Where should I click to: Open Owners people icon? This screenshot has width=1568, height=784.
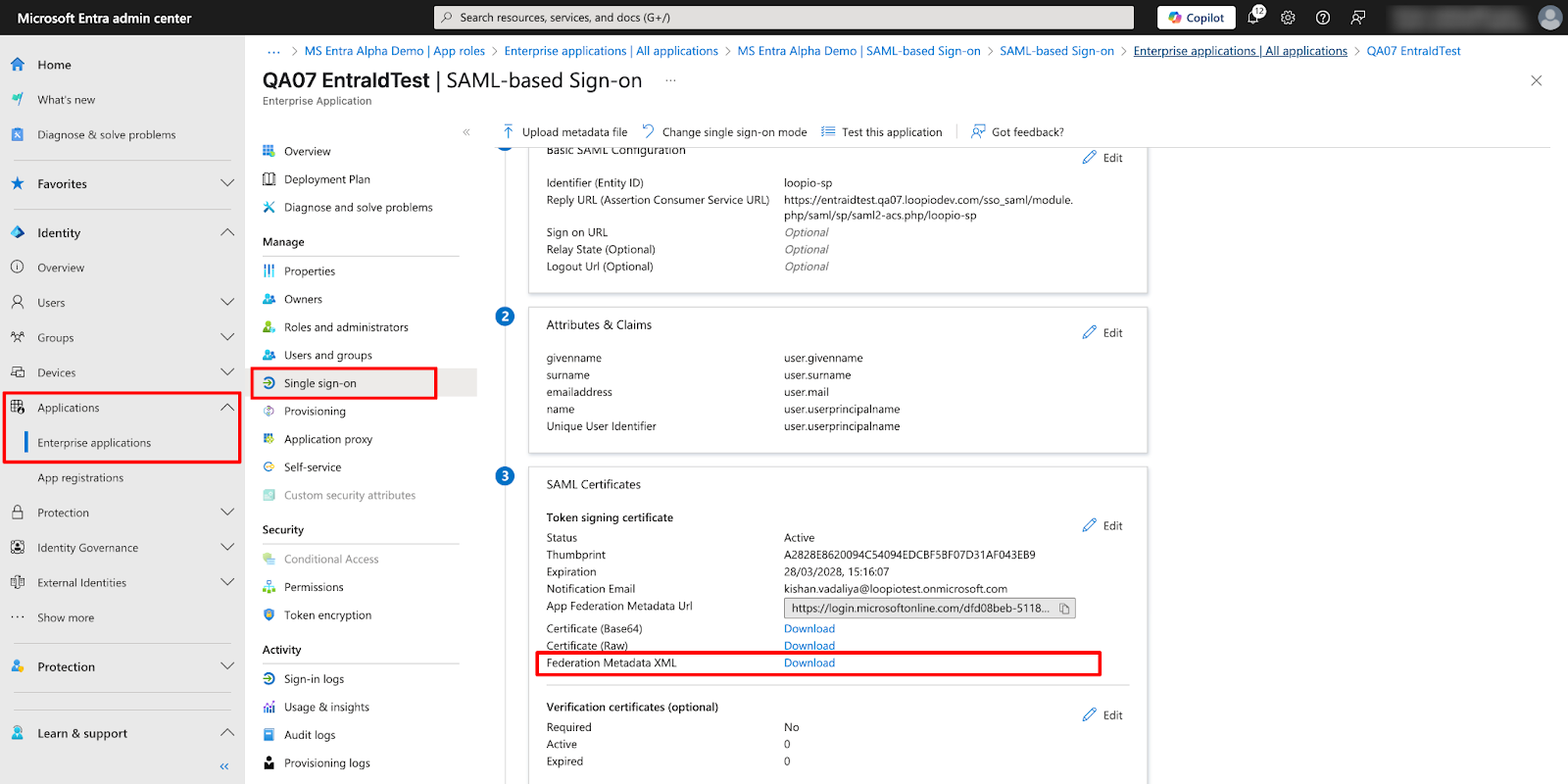point(269,300)
